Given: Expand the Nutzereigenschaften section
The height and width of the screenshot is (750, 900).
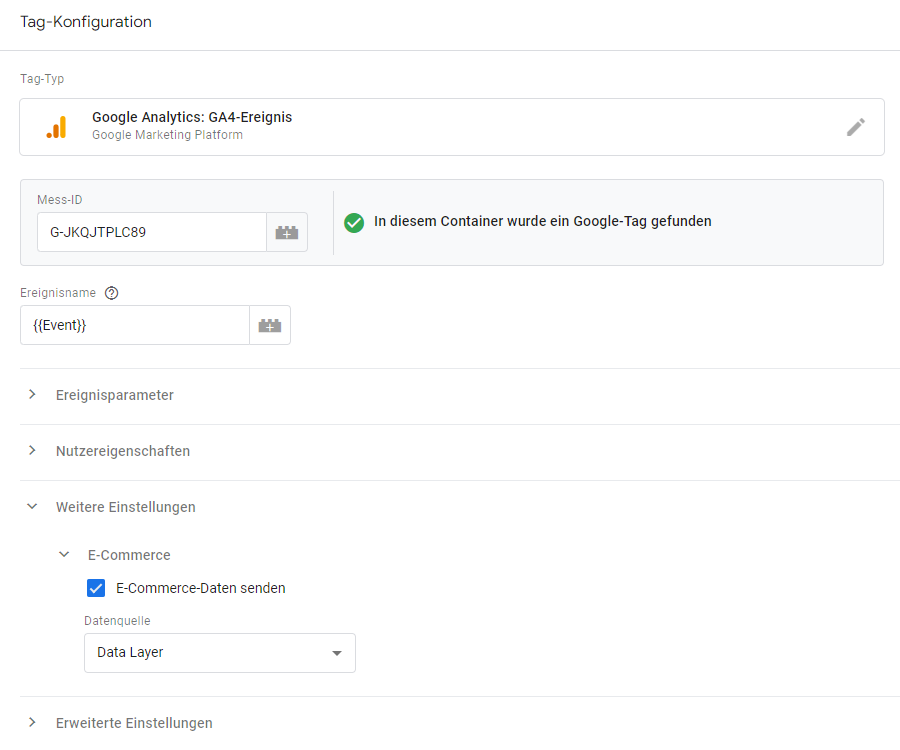Looking at the screenshot, I should point(32,451).
